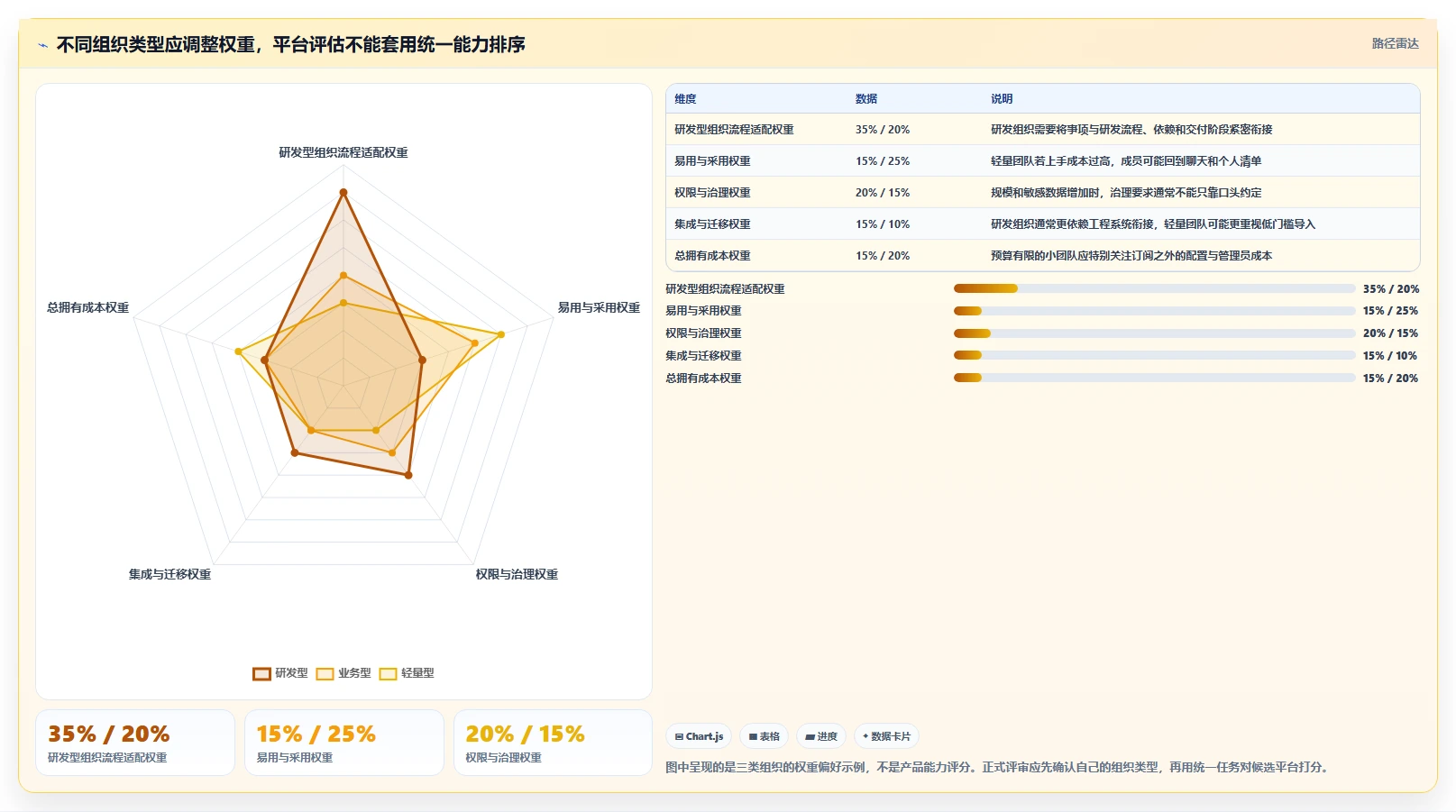Image resolution: width=1456 pixels, height=812 pixels.
Task: Click the 集成与迁移权重 progress bar
Action: 1154,355
